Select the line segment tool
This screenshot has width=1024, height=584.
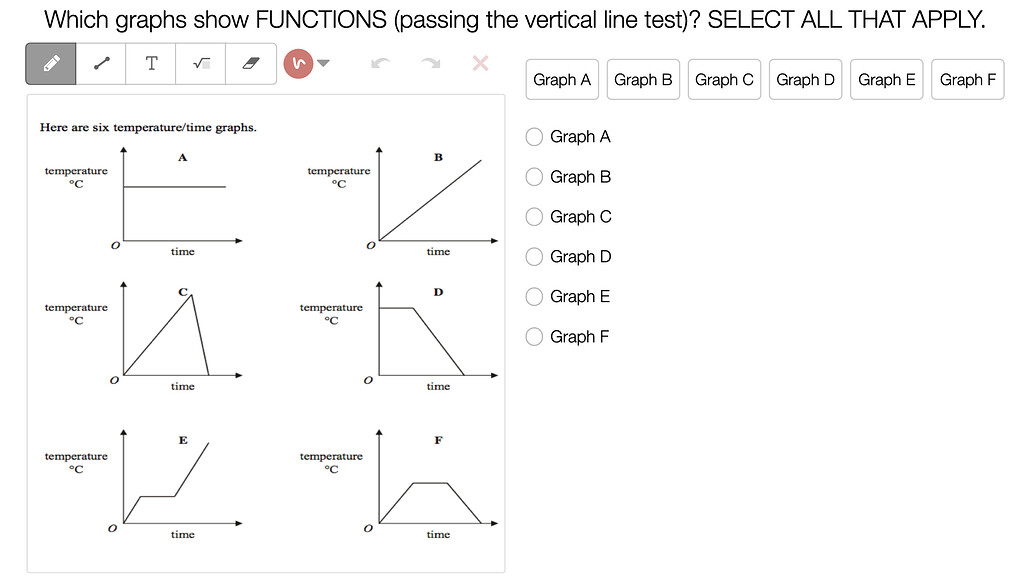(99, 63)
